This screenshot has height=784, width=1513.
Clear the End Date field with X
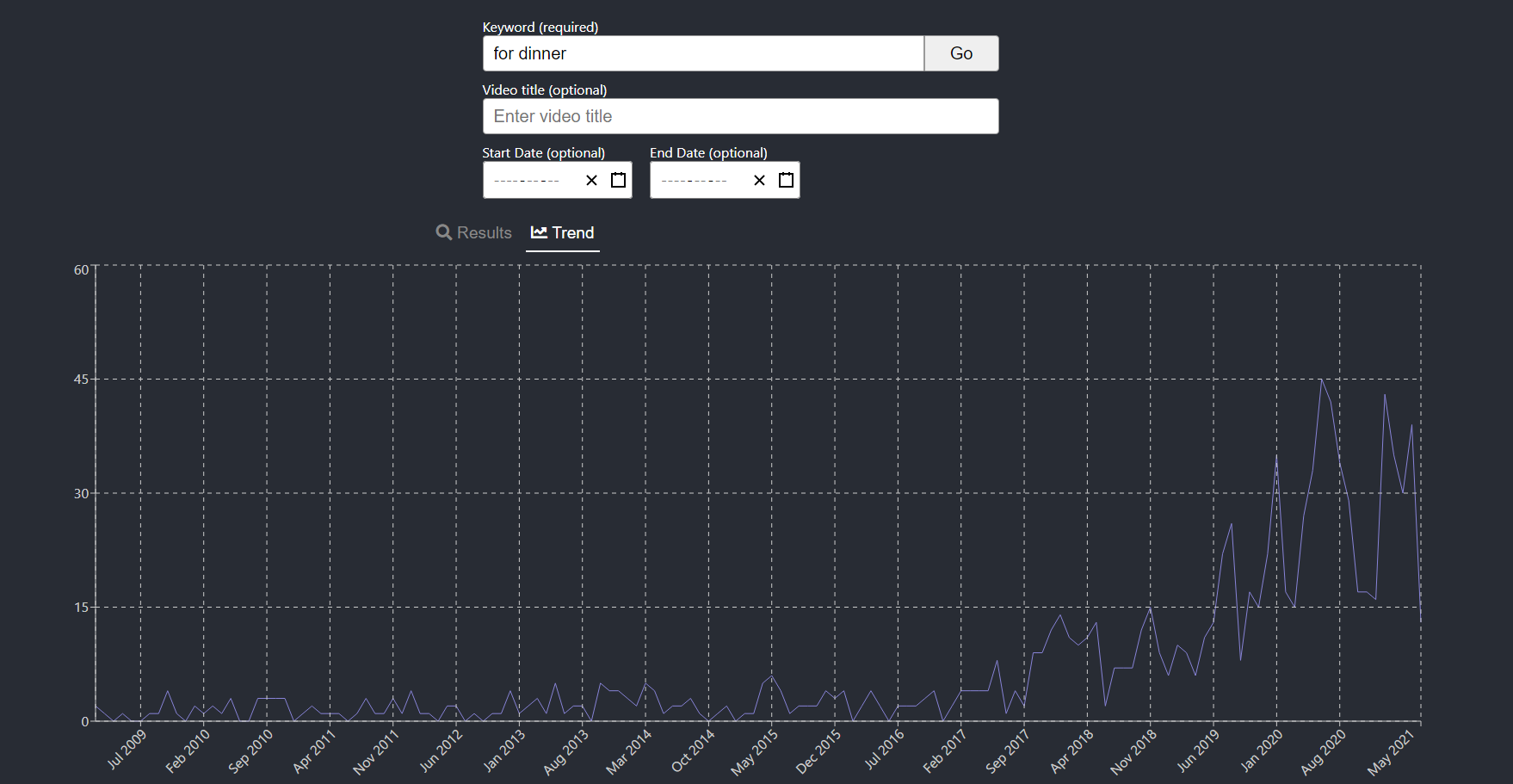click(759, 180)
